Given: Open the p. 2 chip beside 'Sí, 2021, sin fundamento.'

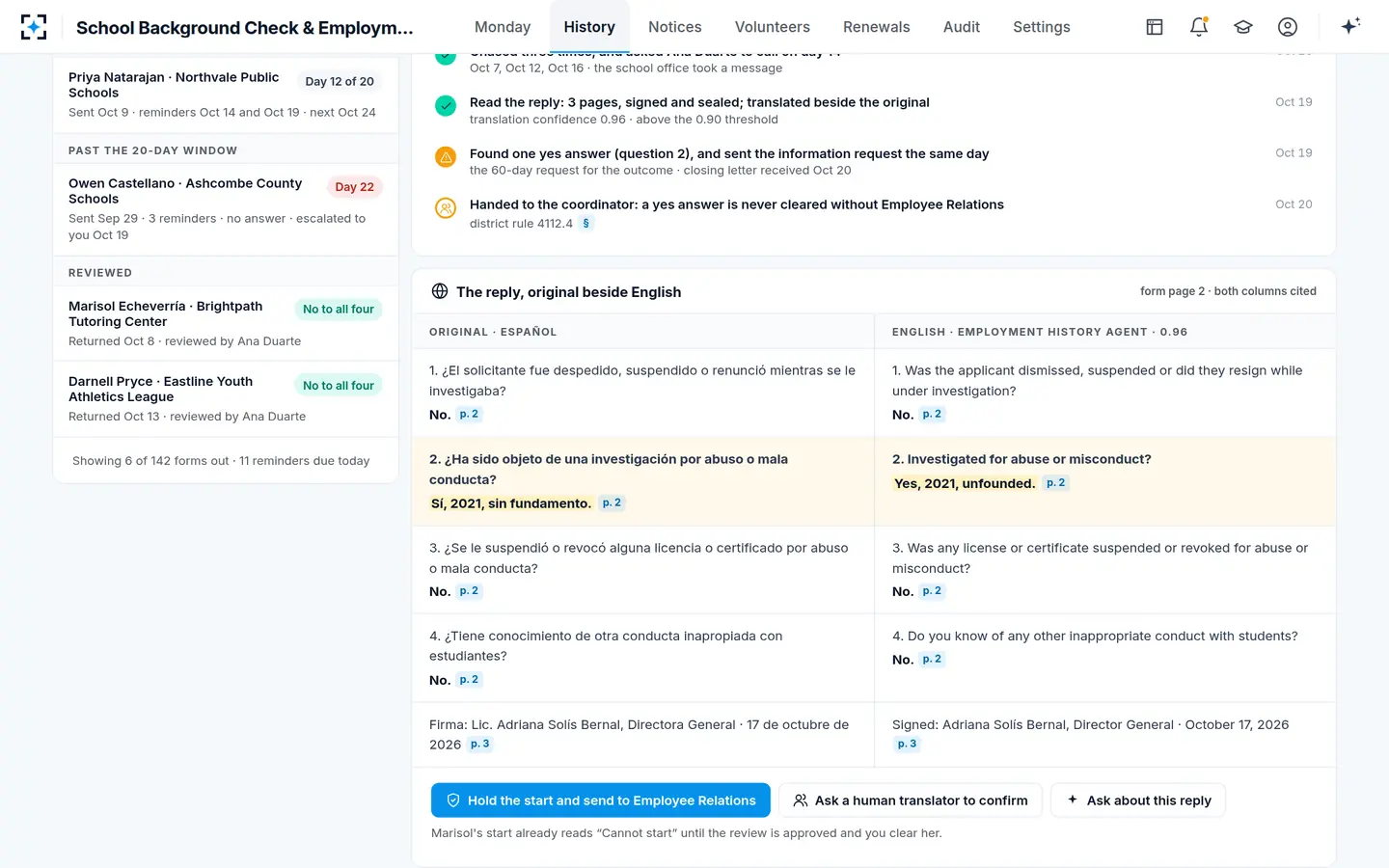Looking at the screenshot, I should pos(612,503).
